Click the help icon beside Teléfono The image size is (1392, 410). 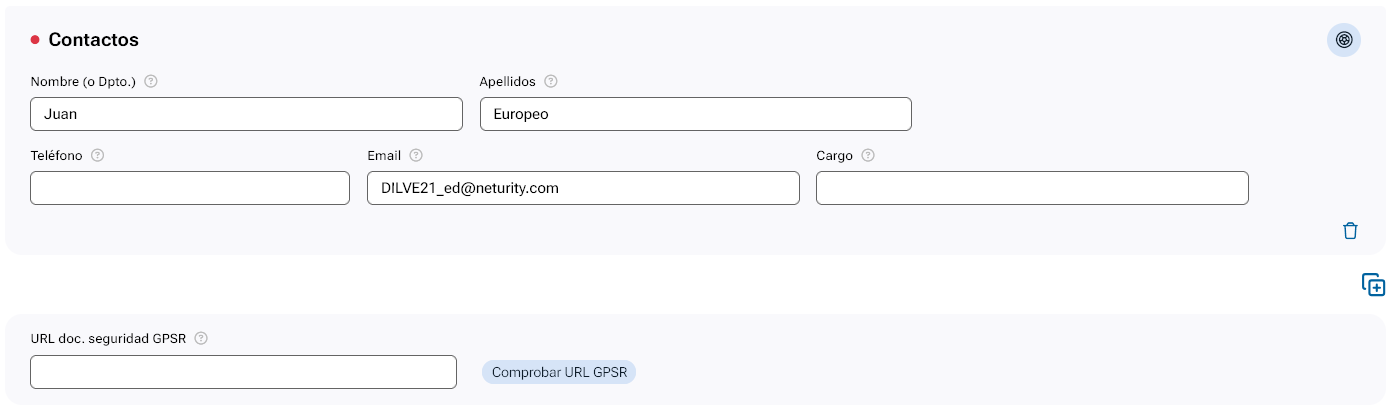(x=98, y=156)
